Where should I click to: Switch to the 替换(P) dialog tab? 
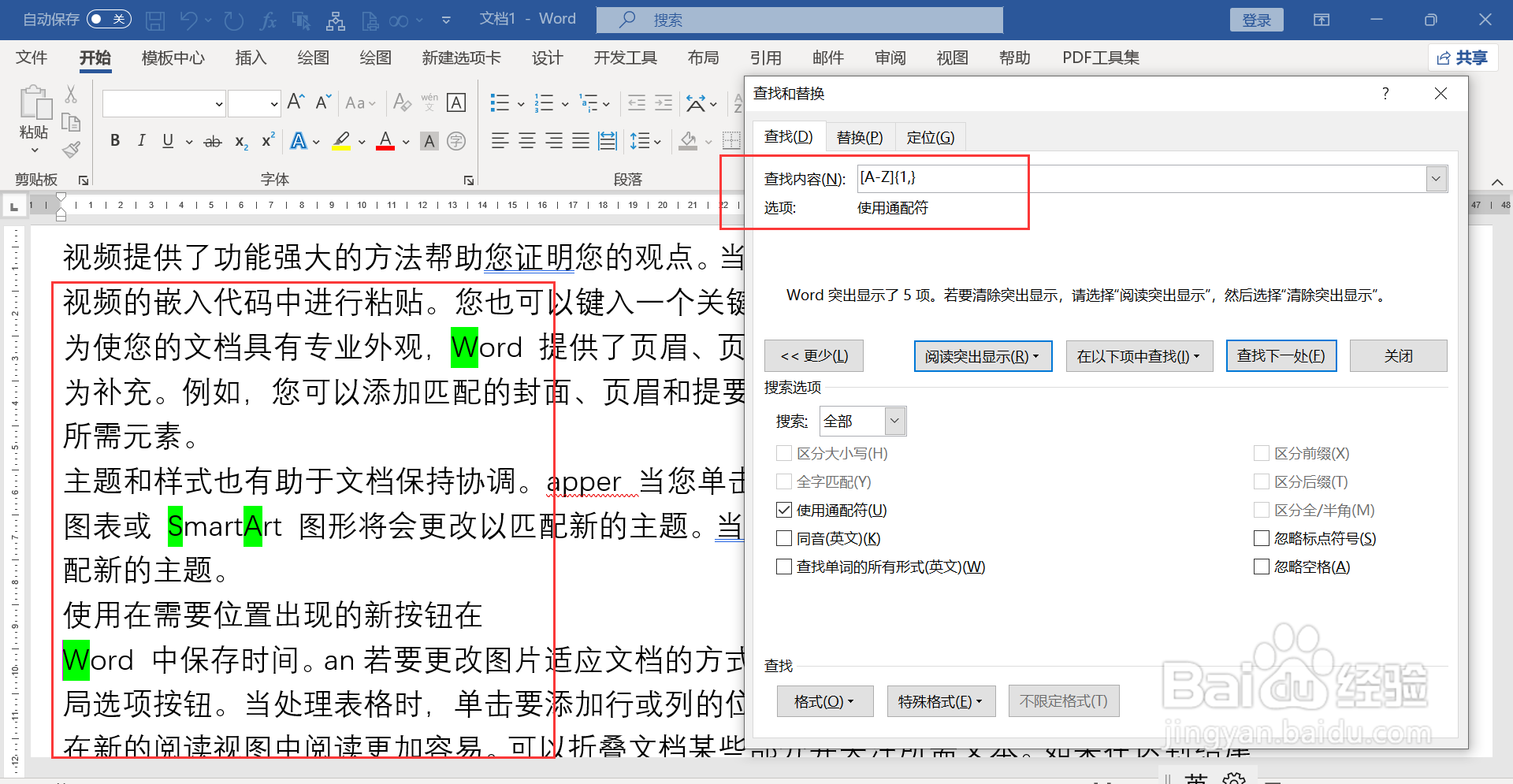click(860, 137)
